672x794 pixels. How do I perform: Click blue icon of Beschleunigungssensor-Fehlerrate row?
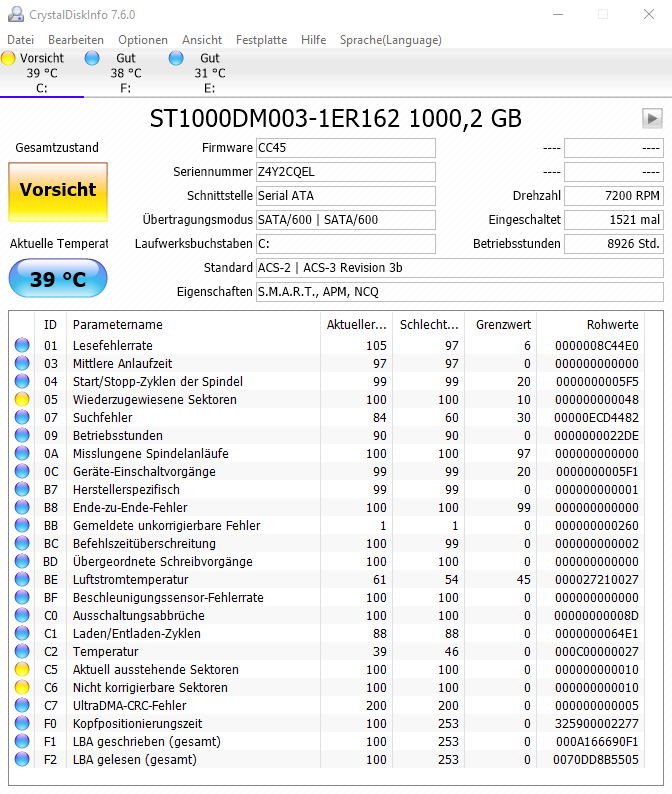22,598
